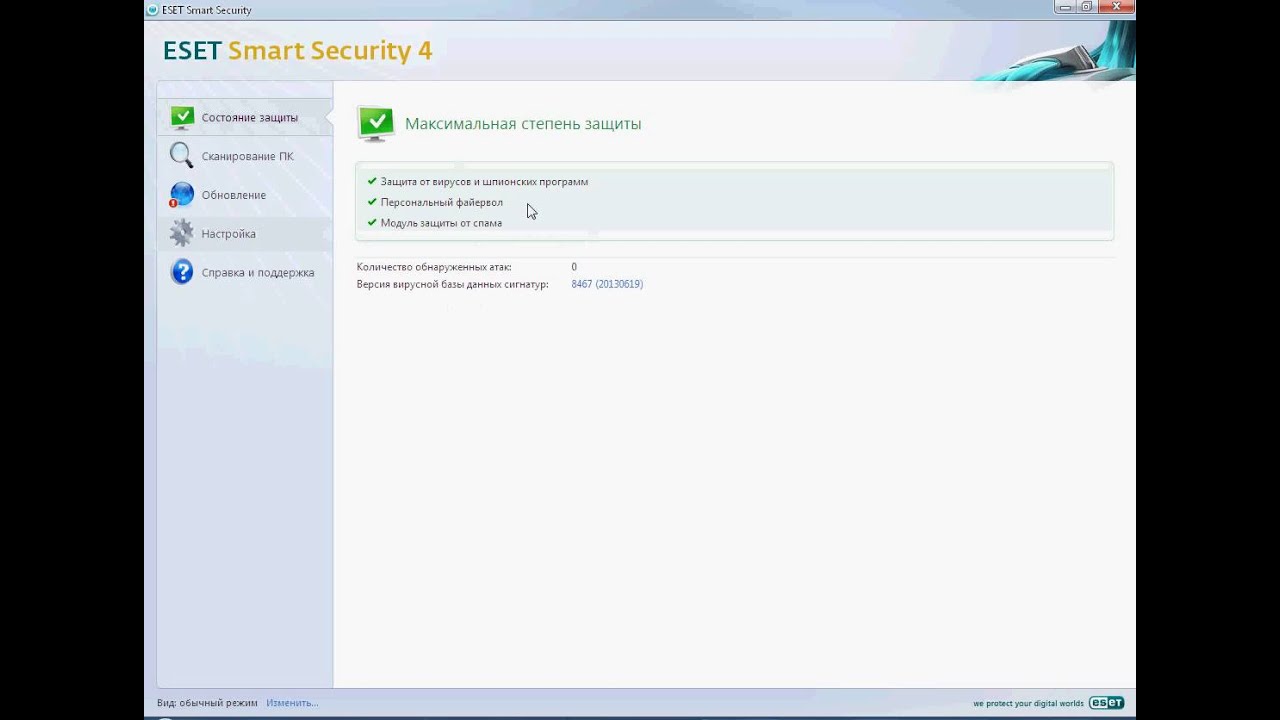The width and height of the screenshot is (1280, 720).
Task: Click the ESET title bar app icon
Action: [x=153, y=10]
